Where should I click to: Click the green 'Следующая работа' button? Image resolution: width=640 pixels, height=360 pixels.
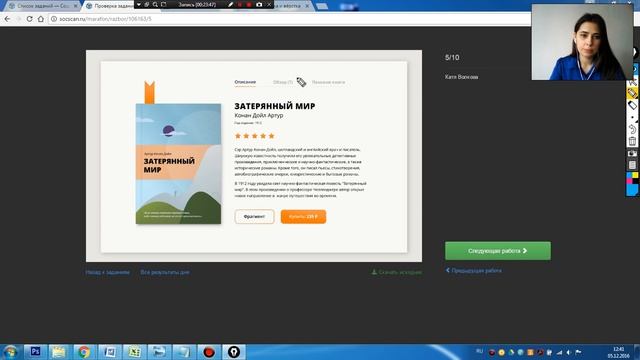tap(498, 251)
